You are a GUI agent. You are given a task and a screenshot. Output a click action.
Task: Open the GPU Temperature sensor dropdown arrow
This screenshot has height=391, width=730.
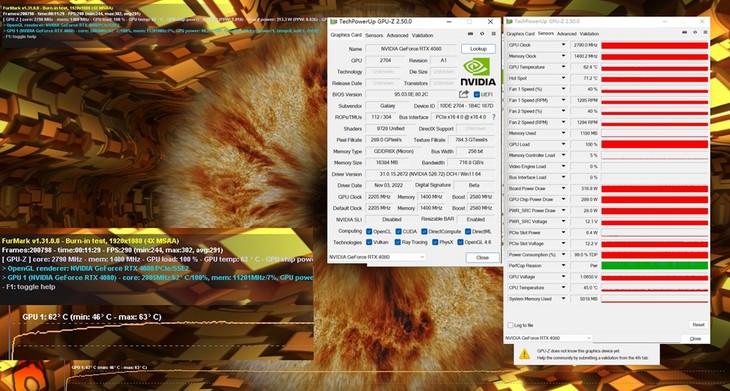point(563,67)
